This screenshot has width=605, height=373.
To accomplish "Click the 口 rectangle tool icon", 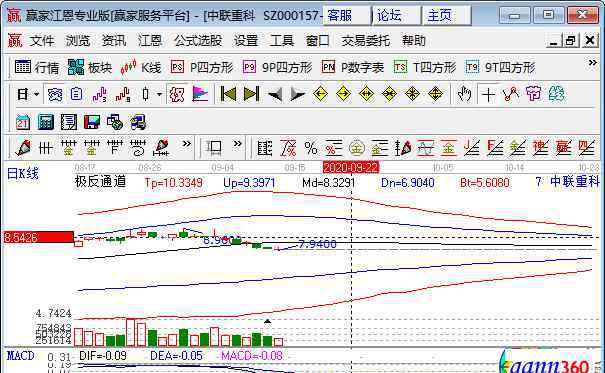I will coord(213,148).
